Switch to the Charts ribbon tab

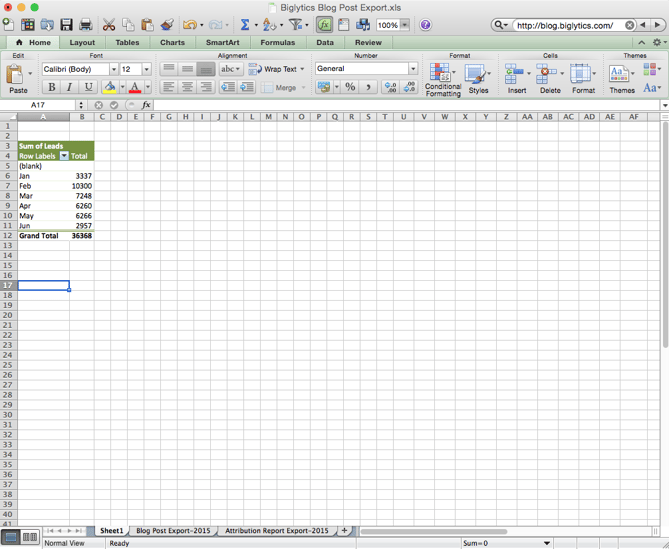click(x=172, y=43)
